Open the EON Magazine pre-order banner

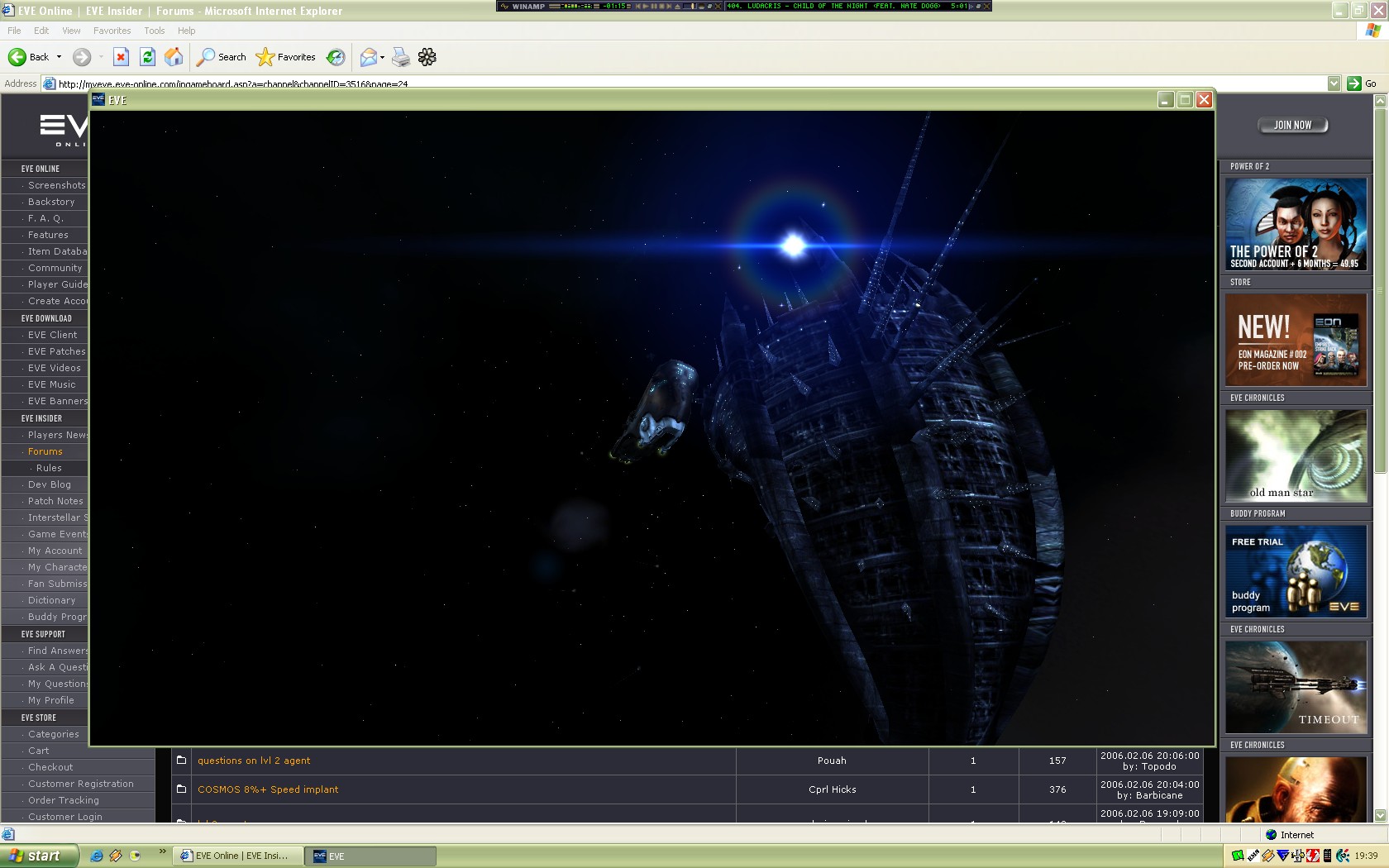point(1296,340)
